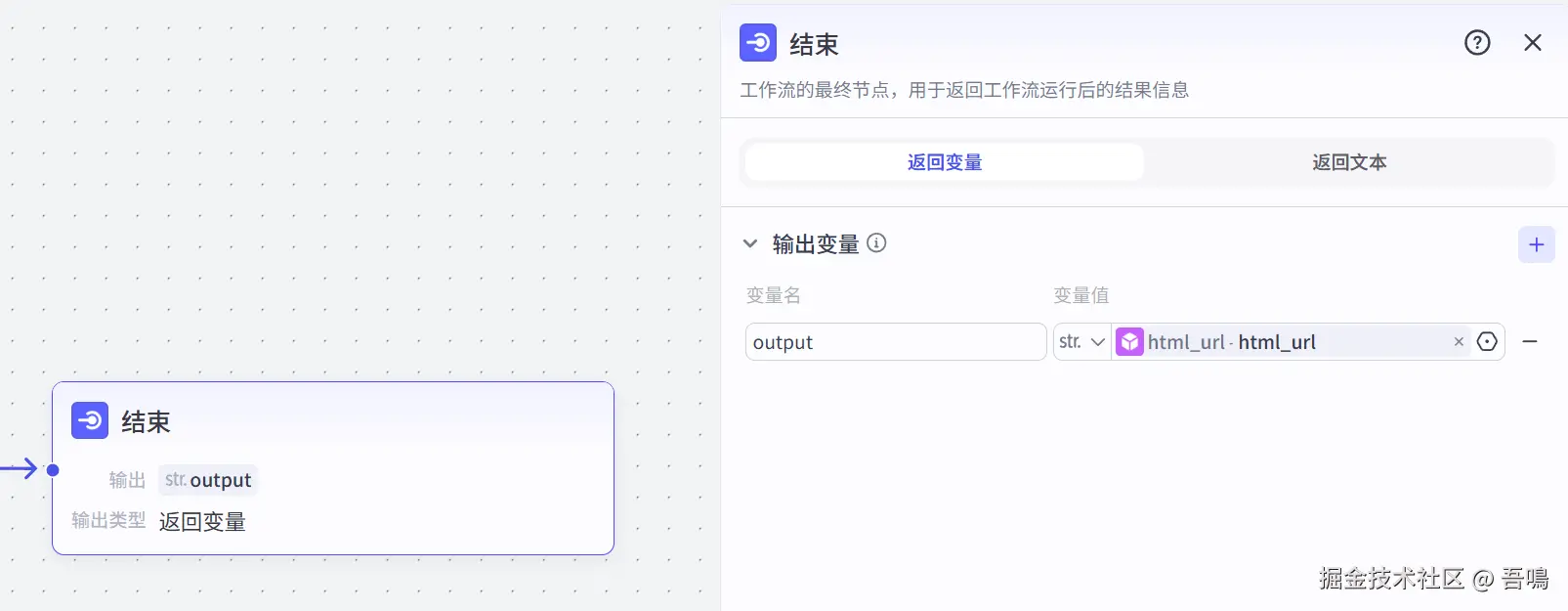Screen dimensions: 1568x611
Task: Add a new output variable with plus
Action: [1536, 244]
